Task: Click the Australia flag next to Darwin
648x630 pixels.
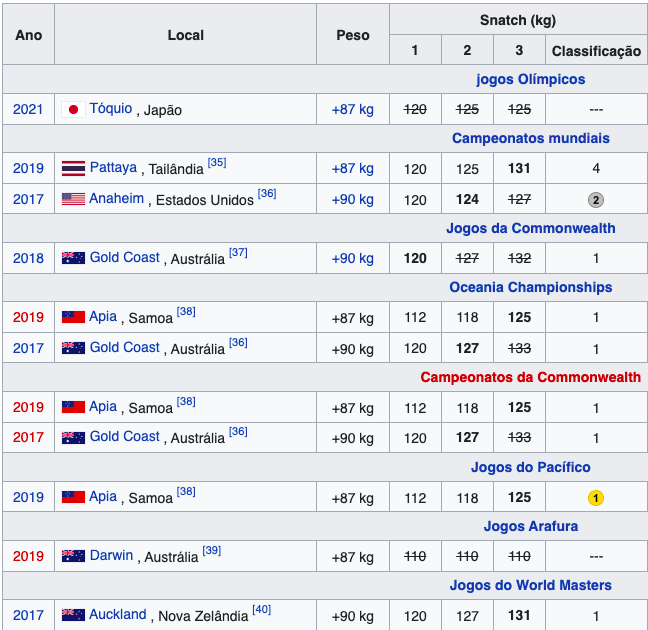Action: coord(72,556)
